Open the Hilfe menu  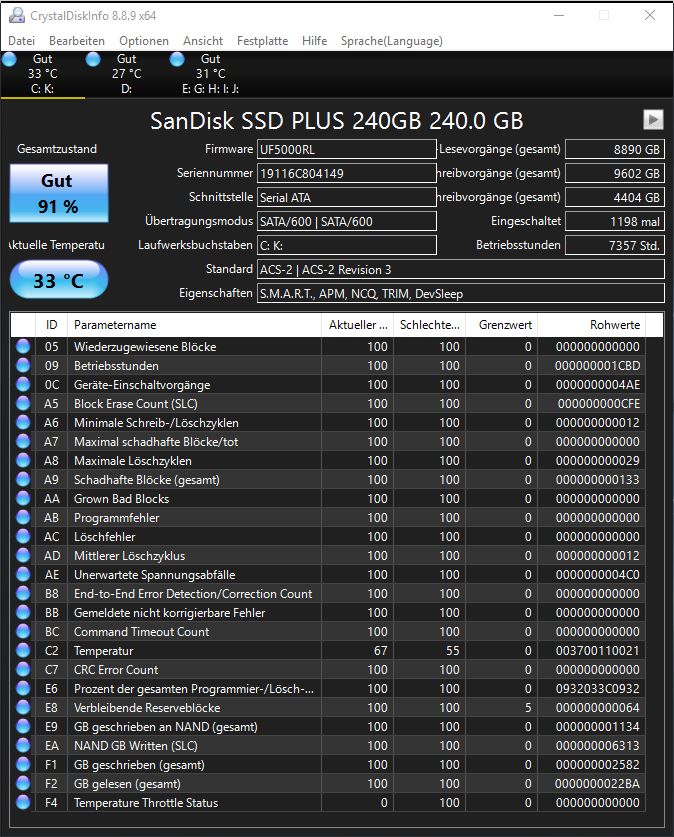pos(314,41)
